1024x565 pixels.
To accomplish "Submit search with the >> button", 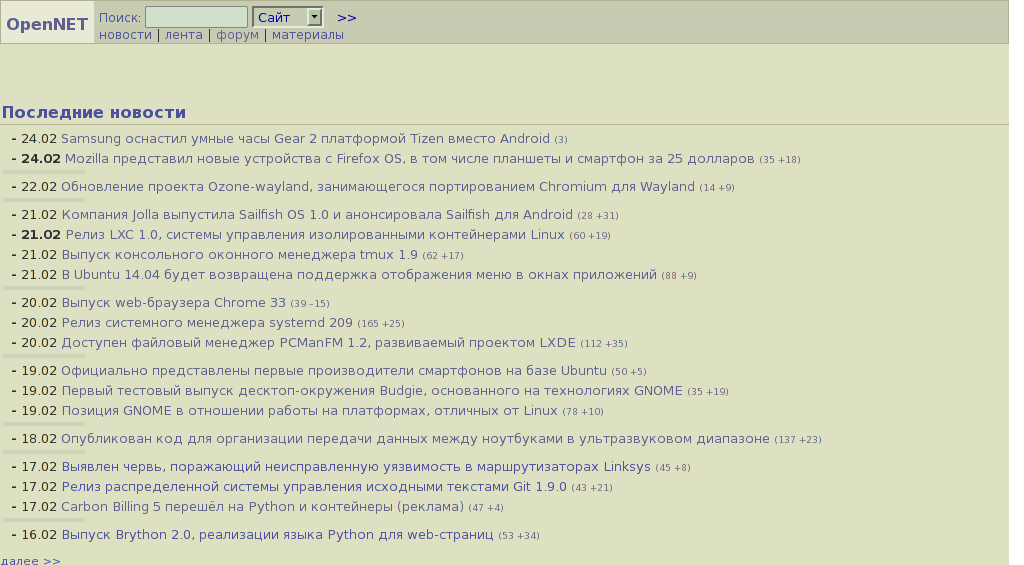I will pyautogui.click(x=347, y=18).
